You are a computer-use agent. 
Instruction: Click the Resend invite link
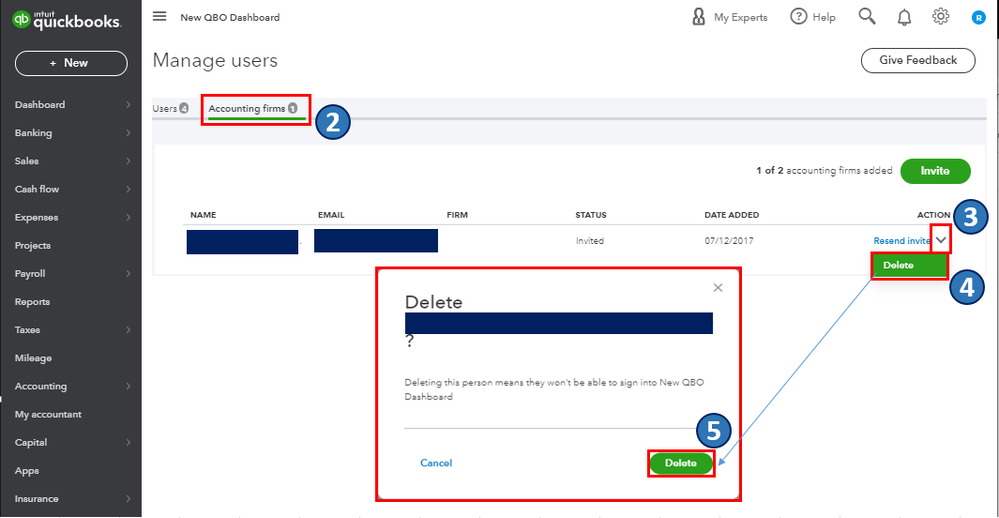902,241
